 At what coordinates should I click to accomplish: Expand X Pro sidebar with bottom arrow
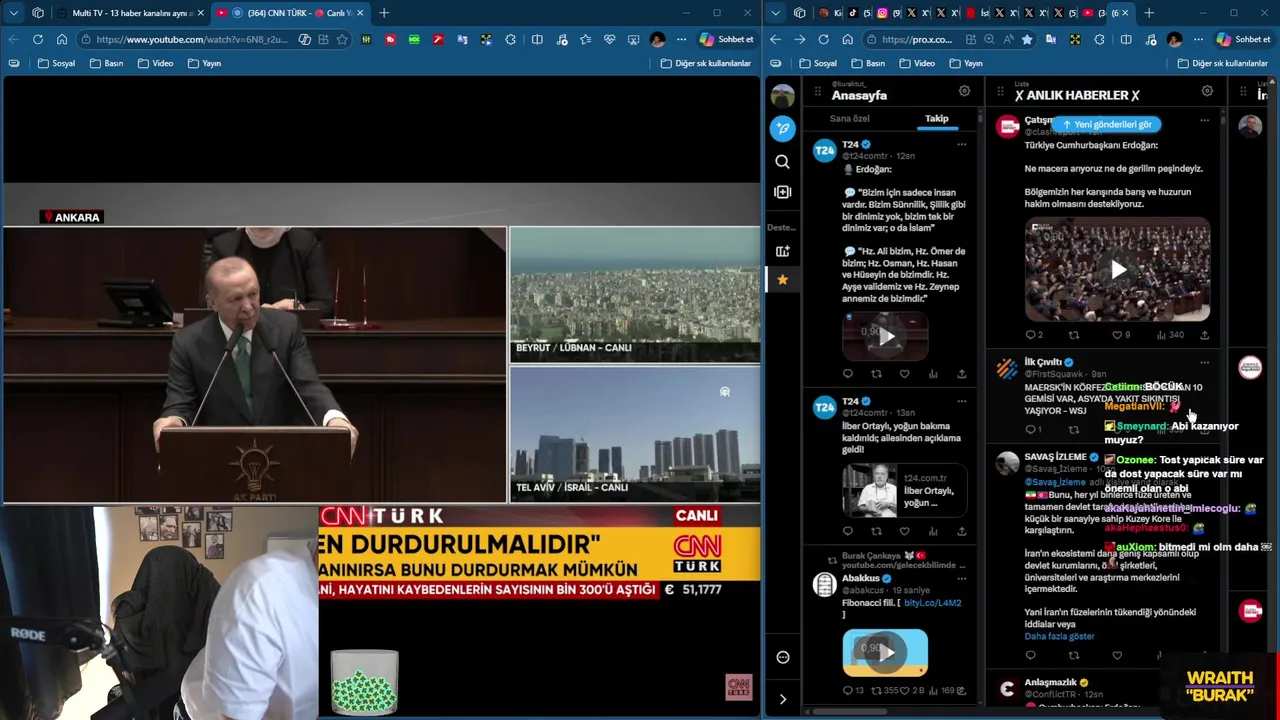coord(783,699)
